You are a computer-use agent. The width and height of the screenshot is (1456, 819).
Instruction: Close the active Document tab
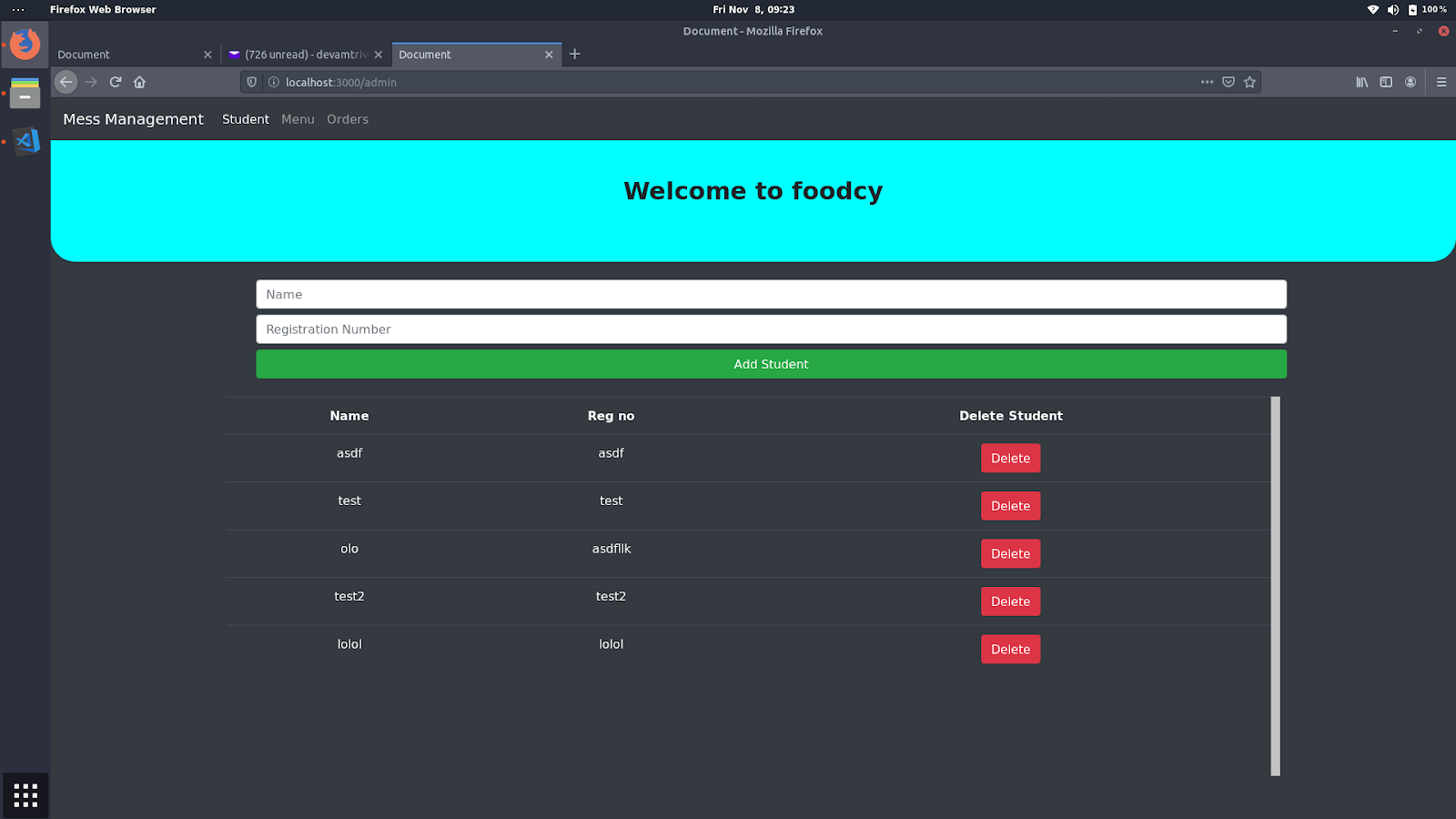[549, 55]
